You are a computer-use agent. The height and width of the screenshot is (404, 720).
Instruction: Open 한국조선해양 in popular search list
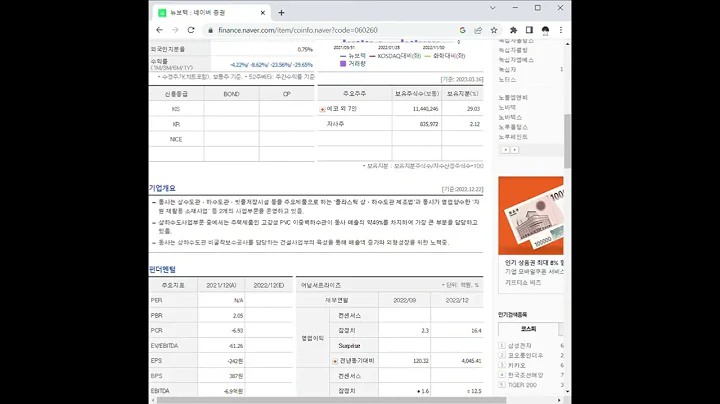(525, 375)
